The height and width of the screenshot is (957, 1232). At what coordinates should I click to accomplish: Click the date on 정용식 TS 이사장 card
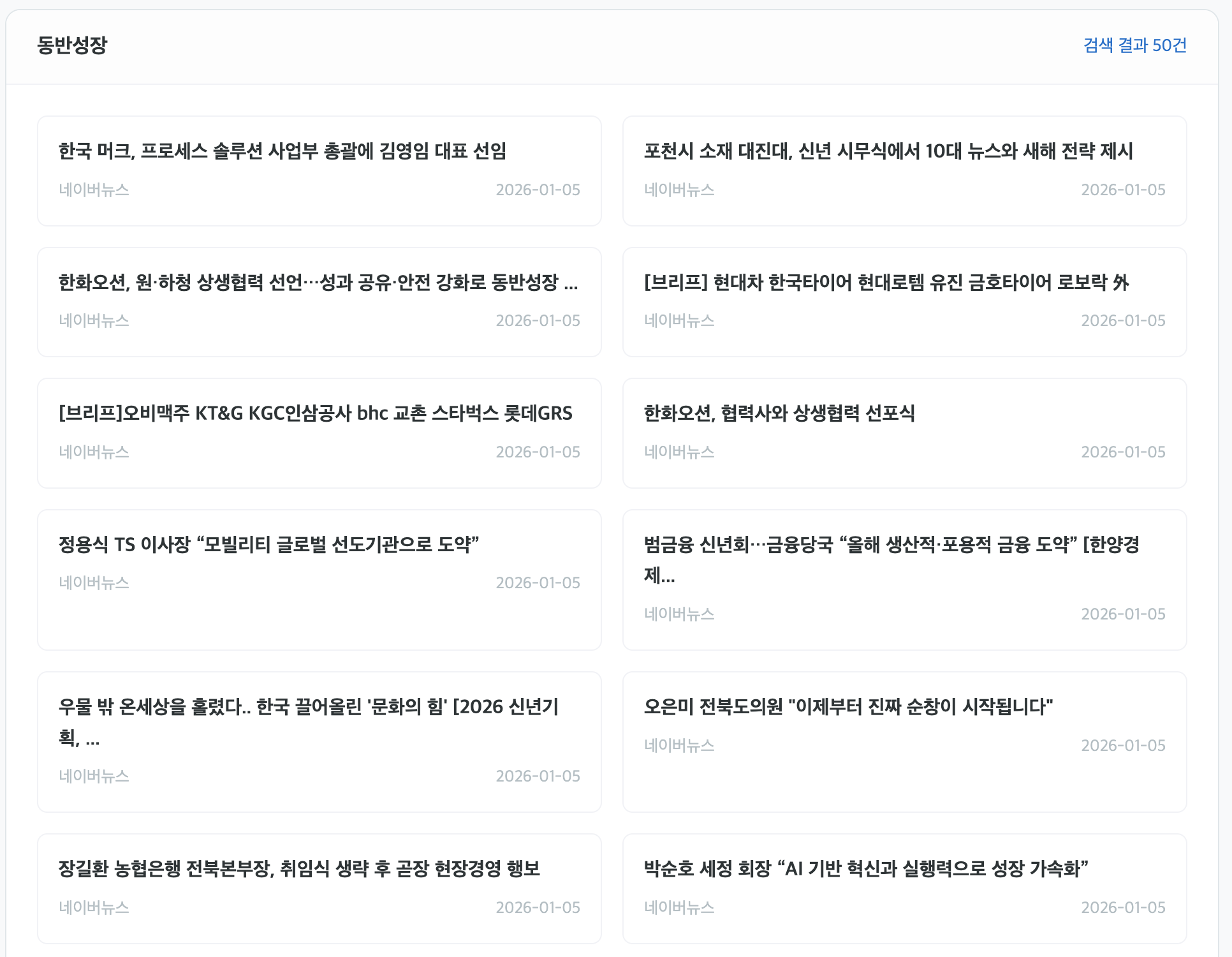click(538, 583)
